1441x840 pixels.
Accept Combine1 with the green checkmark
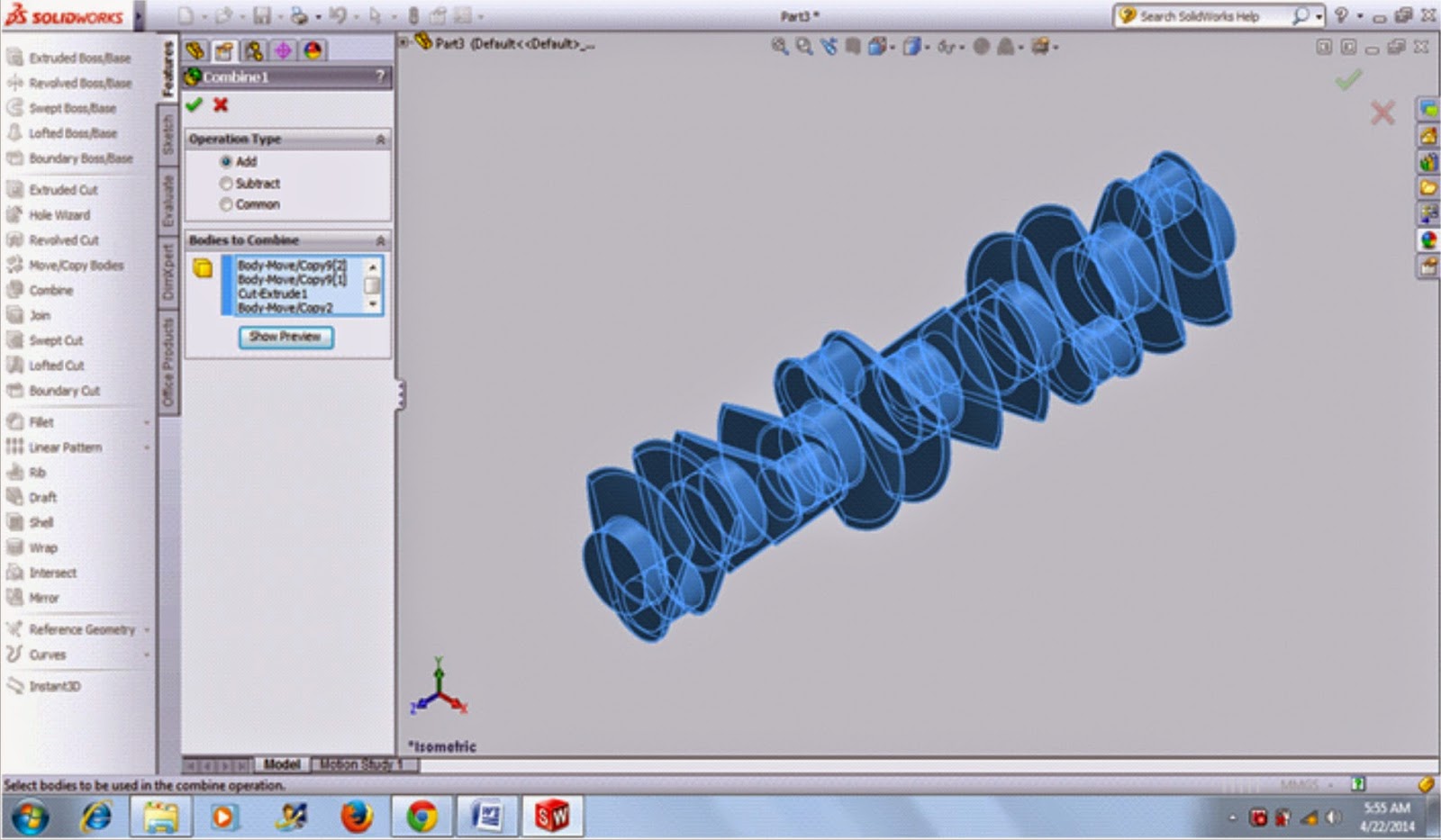(x=194, y=105)
